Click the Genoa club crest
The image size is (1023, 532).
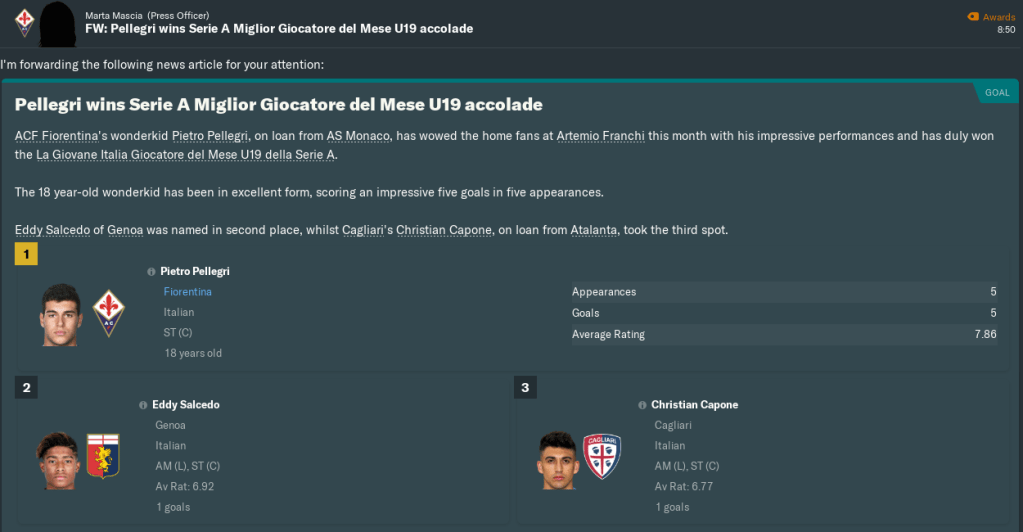102,455
